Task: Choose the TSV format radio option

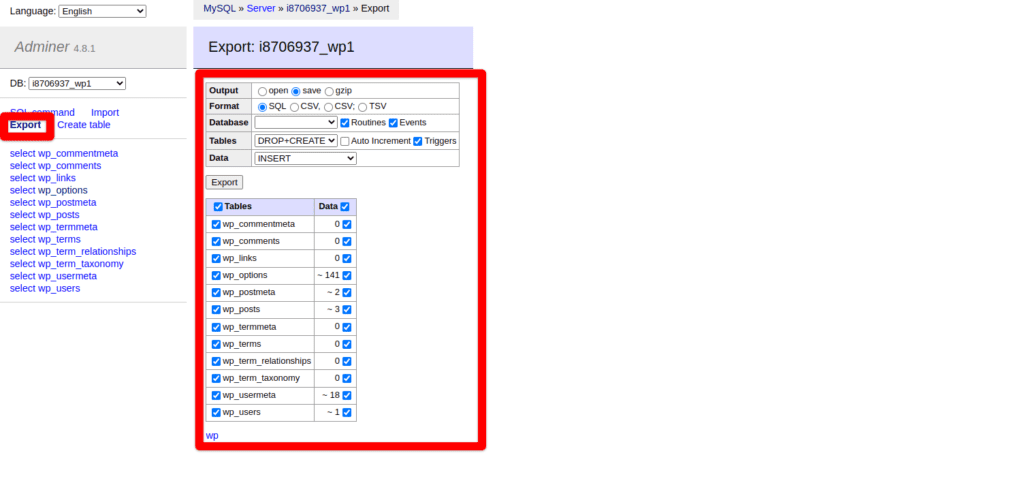Action: (x=363, y=106)
